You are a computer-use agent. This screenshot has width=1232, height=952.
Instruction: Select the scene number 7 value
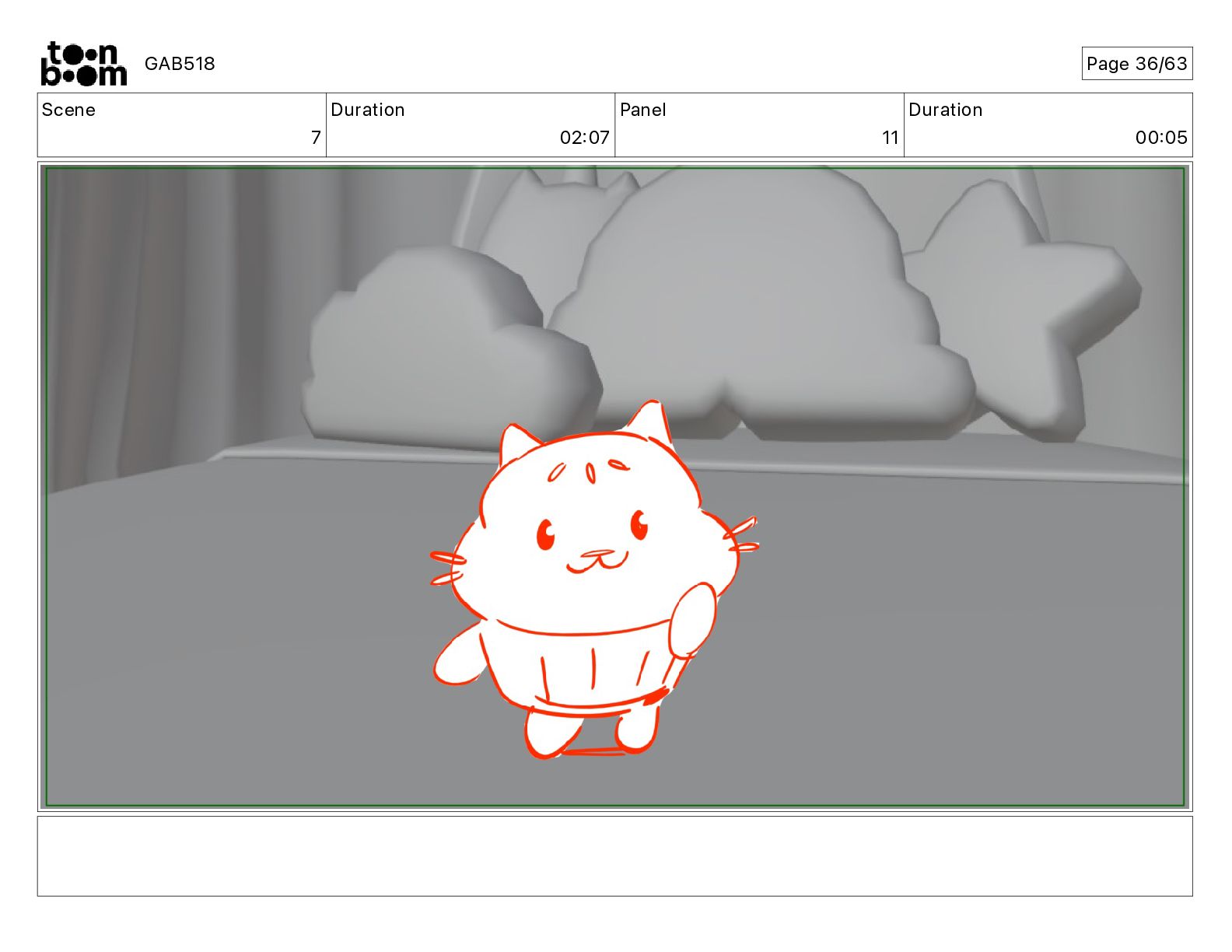[x=316, y=138]
